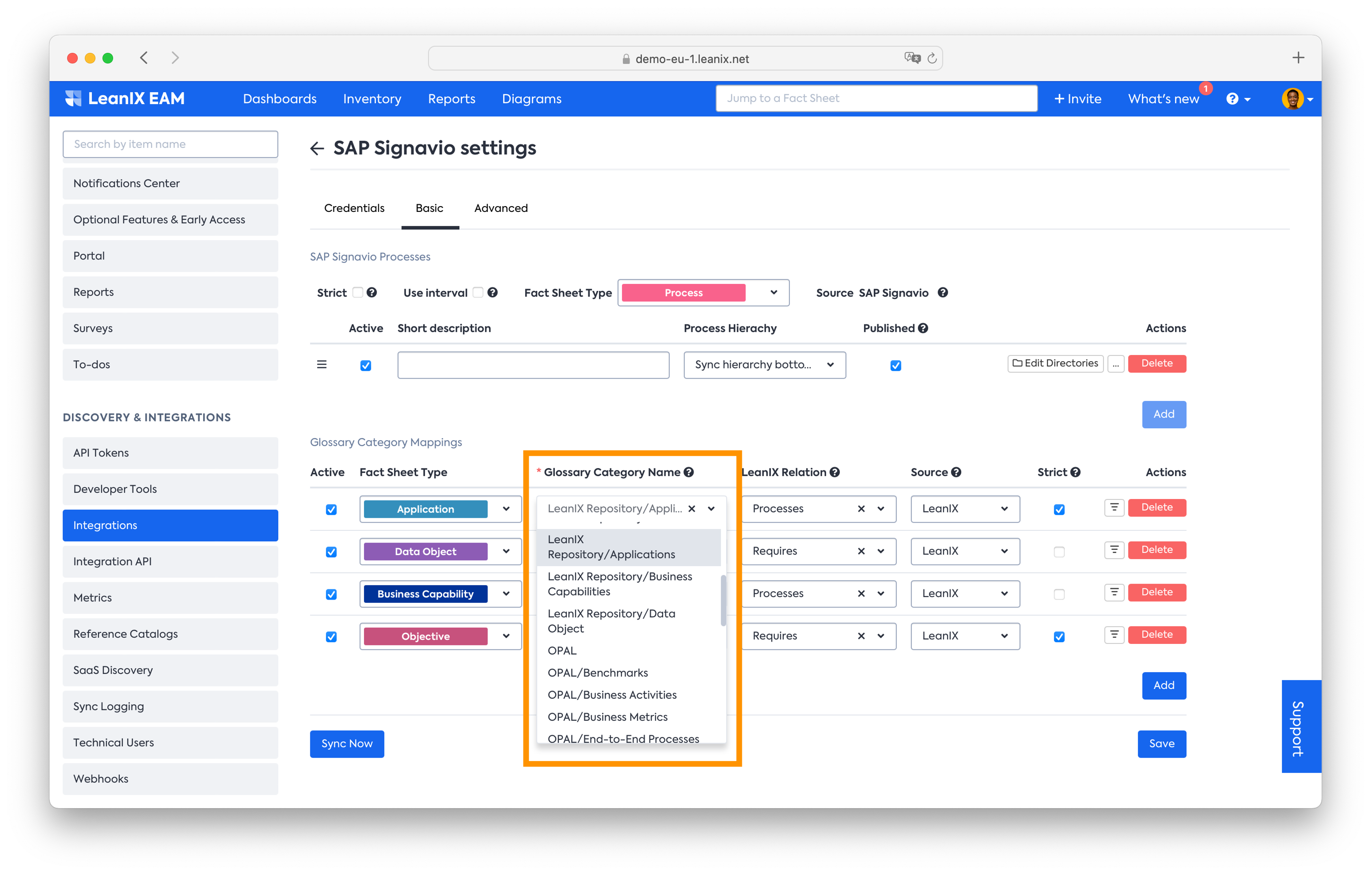Open the Requires relation dropdown in Objective row
This screenshot has height=874, width=1372.
click(x=819, y=636)
